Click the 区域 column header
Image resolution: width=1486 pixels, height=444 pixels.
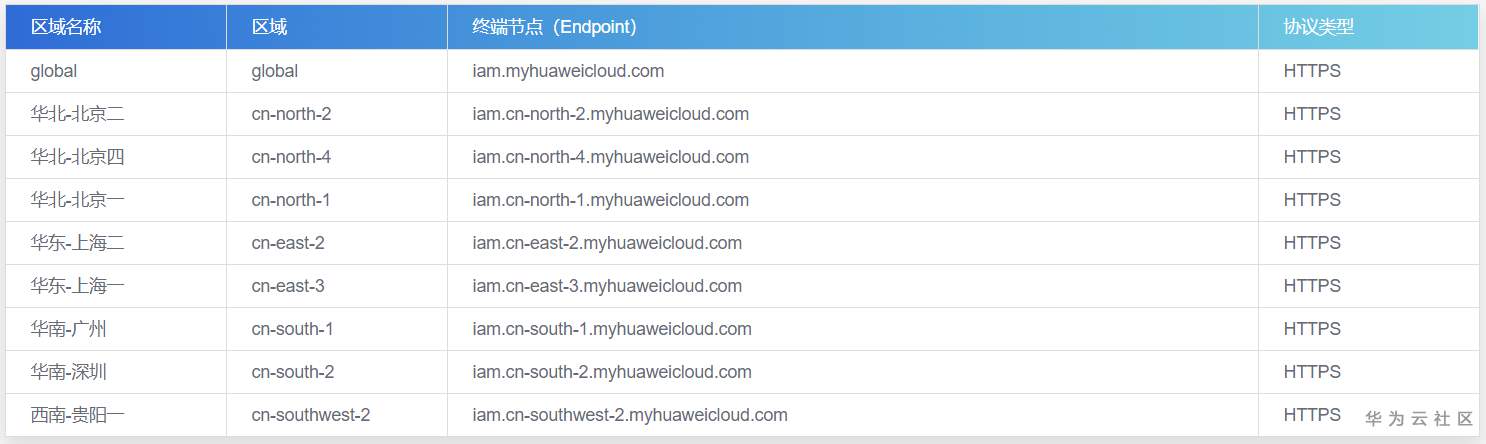tap(270, 27)
